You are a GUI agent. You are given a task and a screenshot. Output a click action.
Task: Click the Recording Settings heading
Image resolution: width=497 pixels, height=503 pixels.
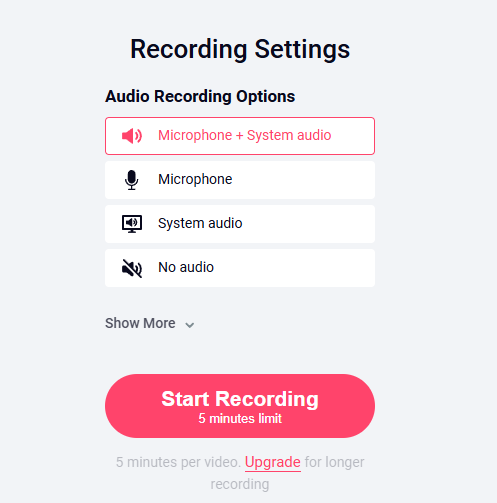pos(240,49)
